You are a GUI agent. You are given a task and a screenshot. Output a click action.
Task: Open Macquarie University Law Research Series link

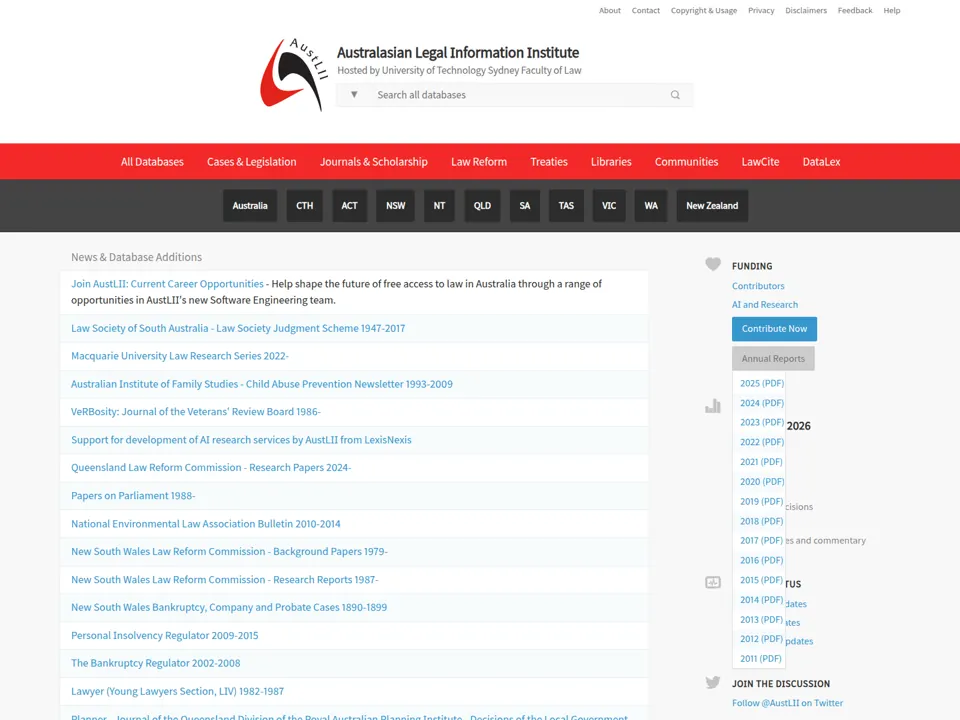pyautogui.click(x=179, y=356)
